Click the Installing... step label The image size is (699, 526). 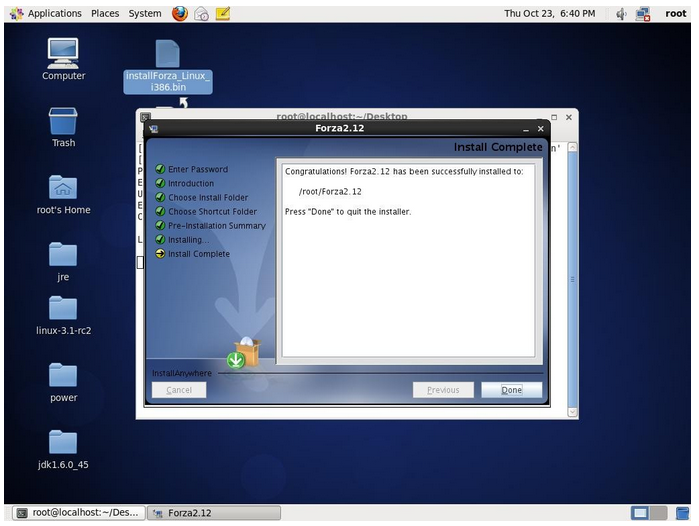(189, 240)
